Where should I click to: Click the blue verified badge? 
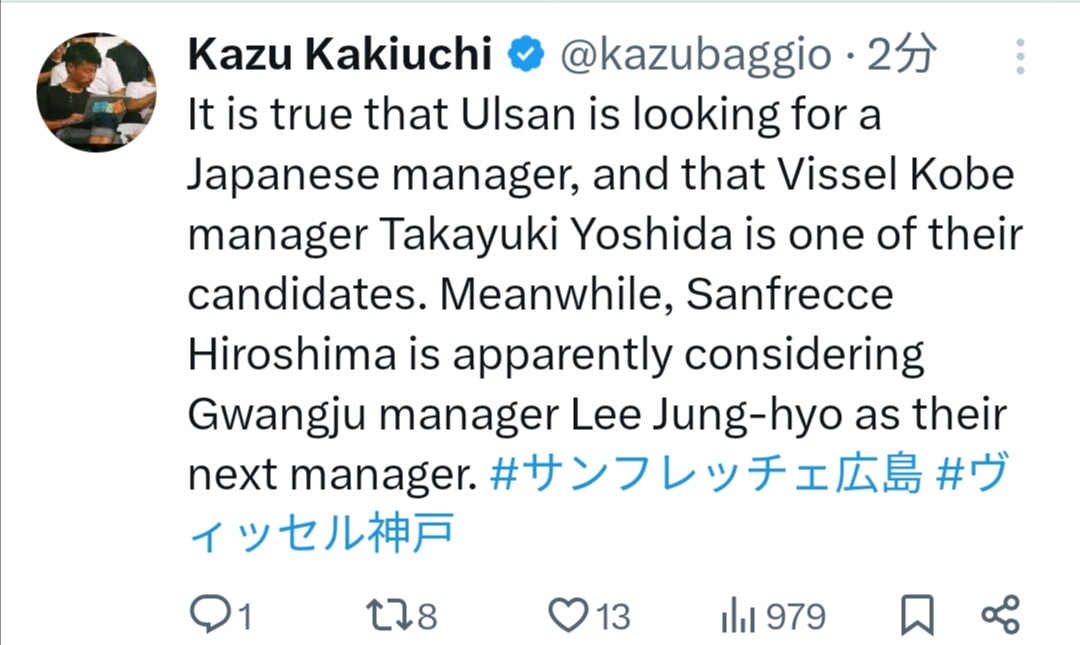(x=526, y=56)
